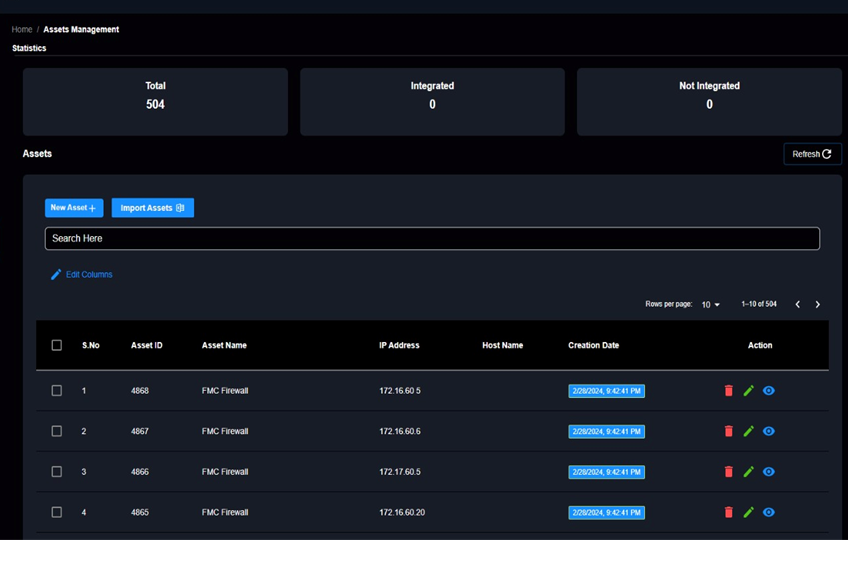
Task: Open the rows per page dropdown
Action: click(x=710, y=304)
